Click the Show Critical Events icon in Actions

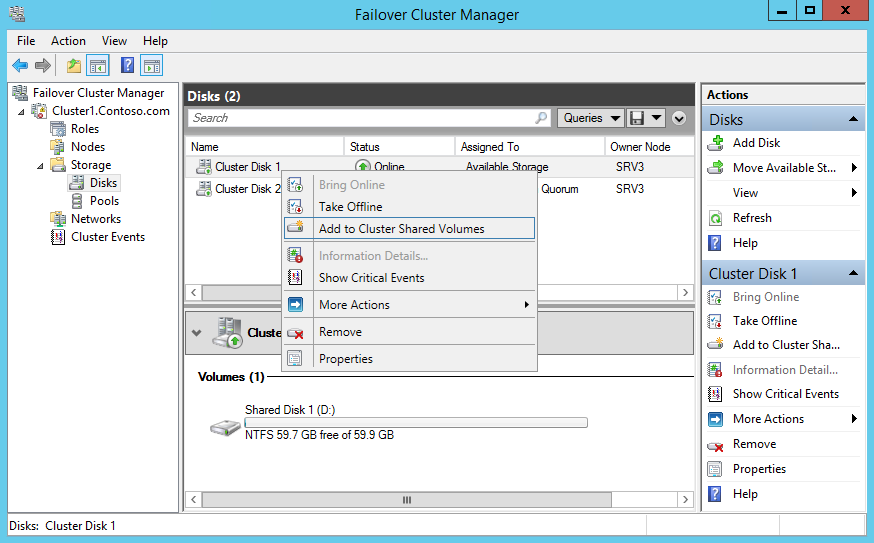click(715, 394)
